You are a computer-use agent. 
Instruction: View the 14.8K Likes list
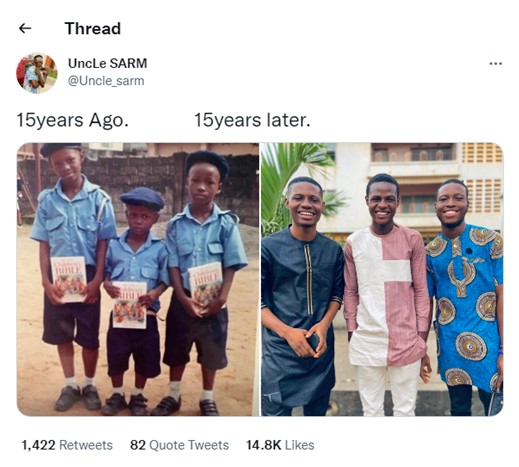(x=280, y=445)
